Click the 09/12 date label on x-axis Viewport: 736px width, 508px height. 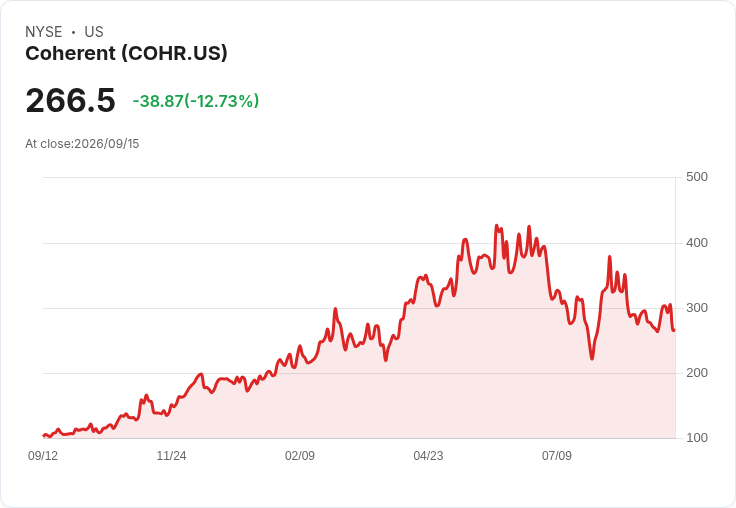(43, 455)
